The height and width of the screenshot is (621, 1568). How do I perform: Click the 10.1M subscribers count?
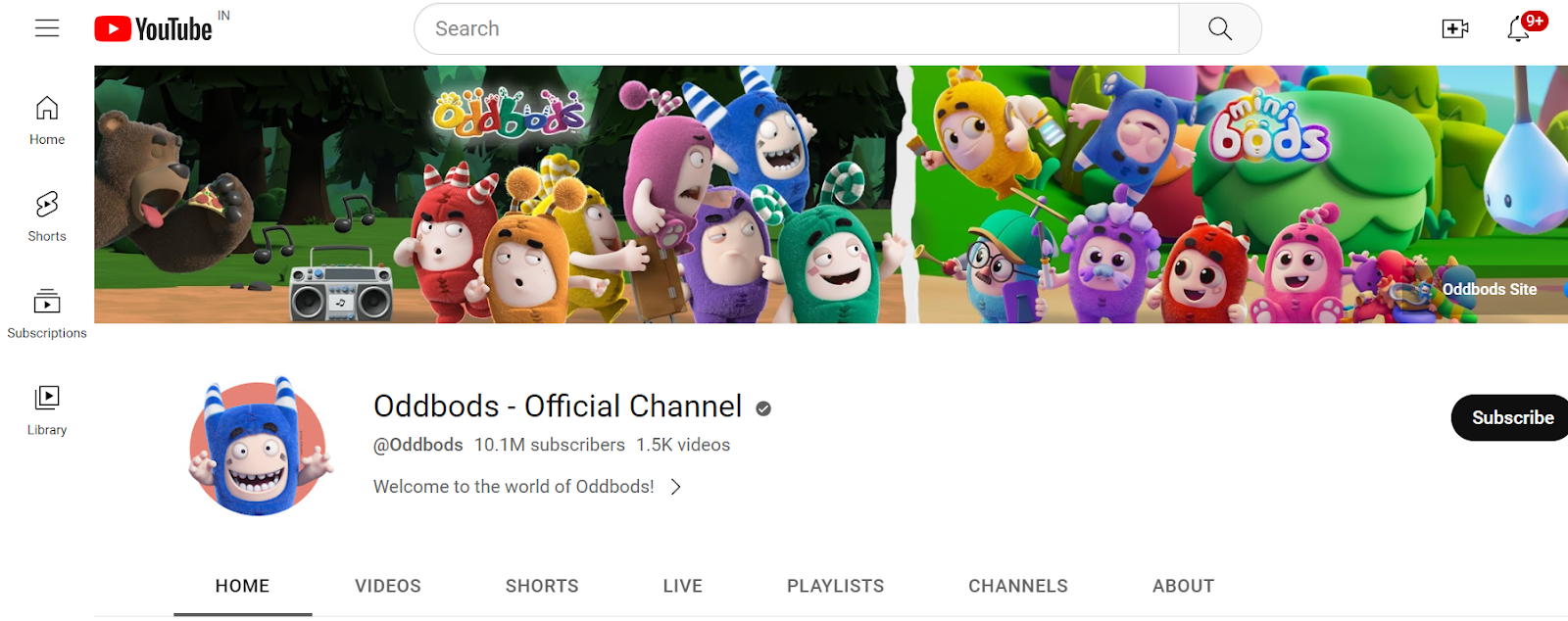click(x=550, y=445)
